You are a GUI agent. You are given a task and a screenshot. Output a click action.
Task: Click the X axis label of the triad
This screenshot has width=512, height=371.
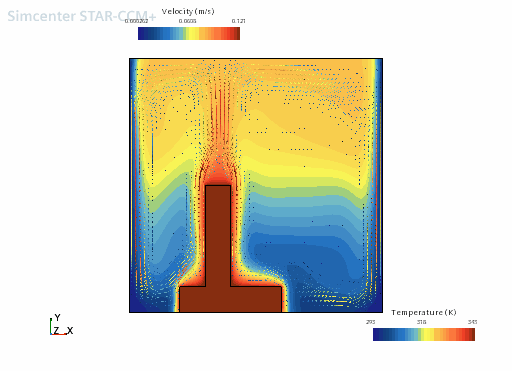coord(70,331)
